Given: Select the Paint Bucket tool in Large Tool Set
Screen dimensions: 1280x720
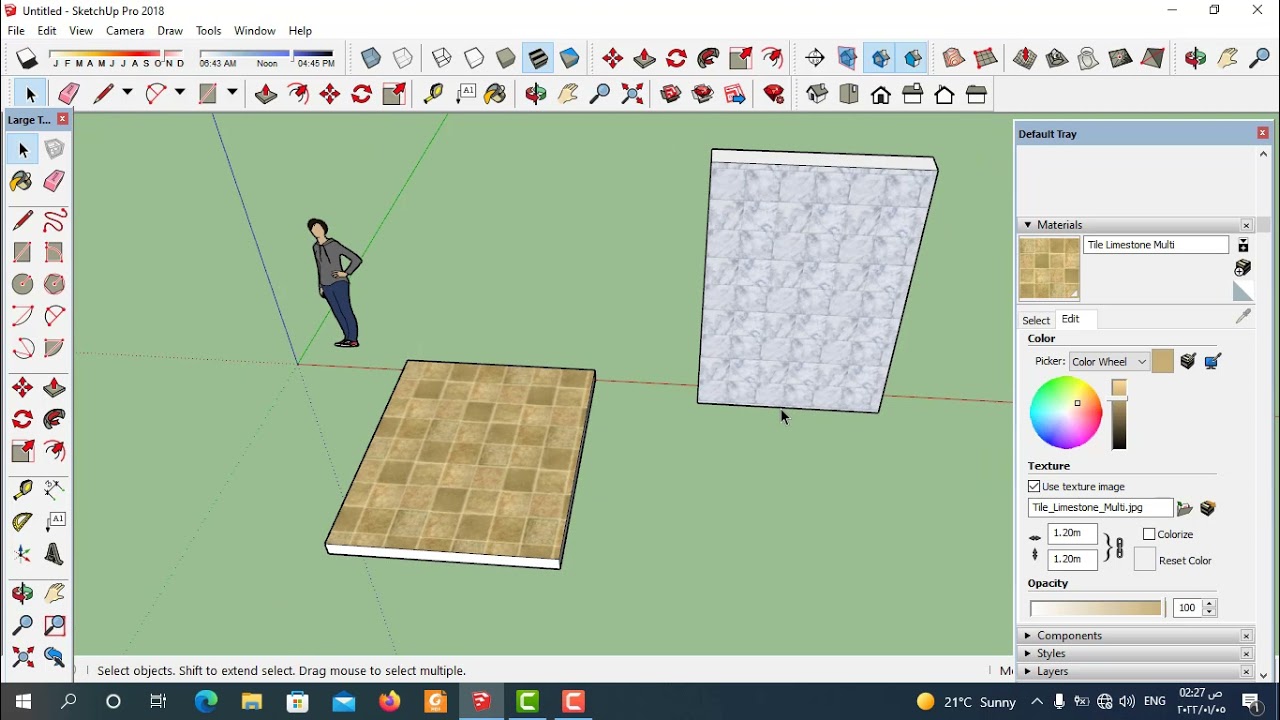Looking at the screenshot, I should [22, 181].
